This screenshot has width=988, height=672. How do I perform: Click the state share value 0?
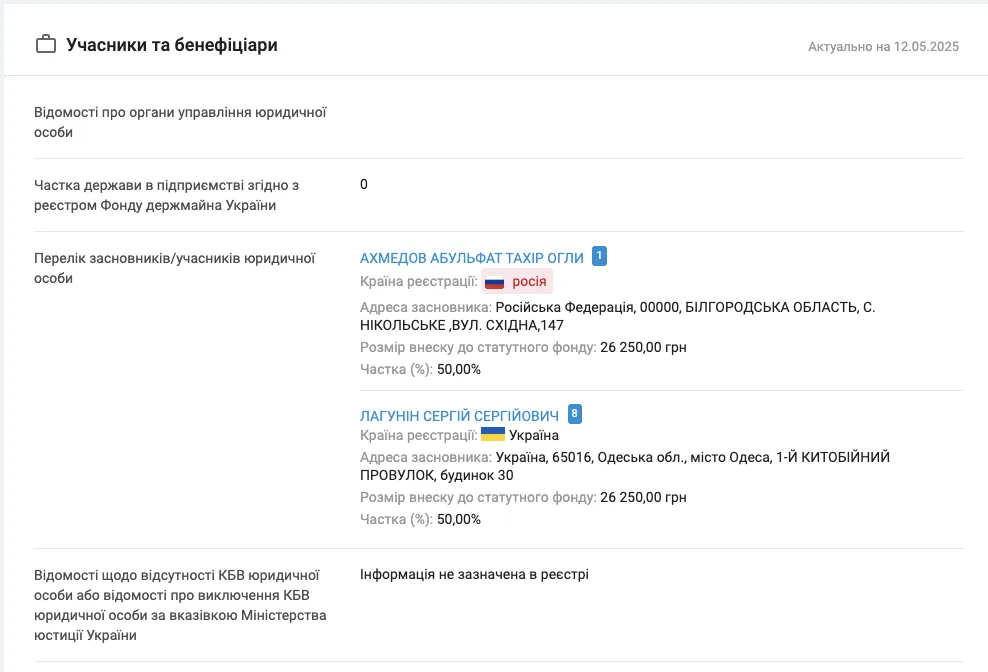[x=364, y=184]
